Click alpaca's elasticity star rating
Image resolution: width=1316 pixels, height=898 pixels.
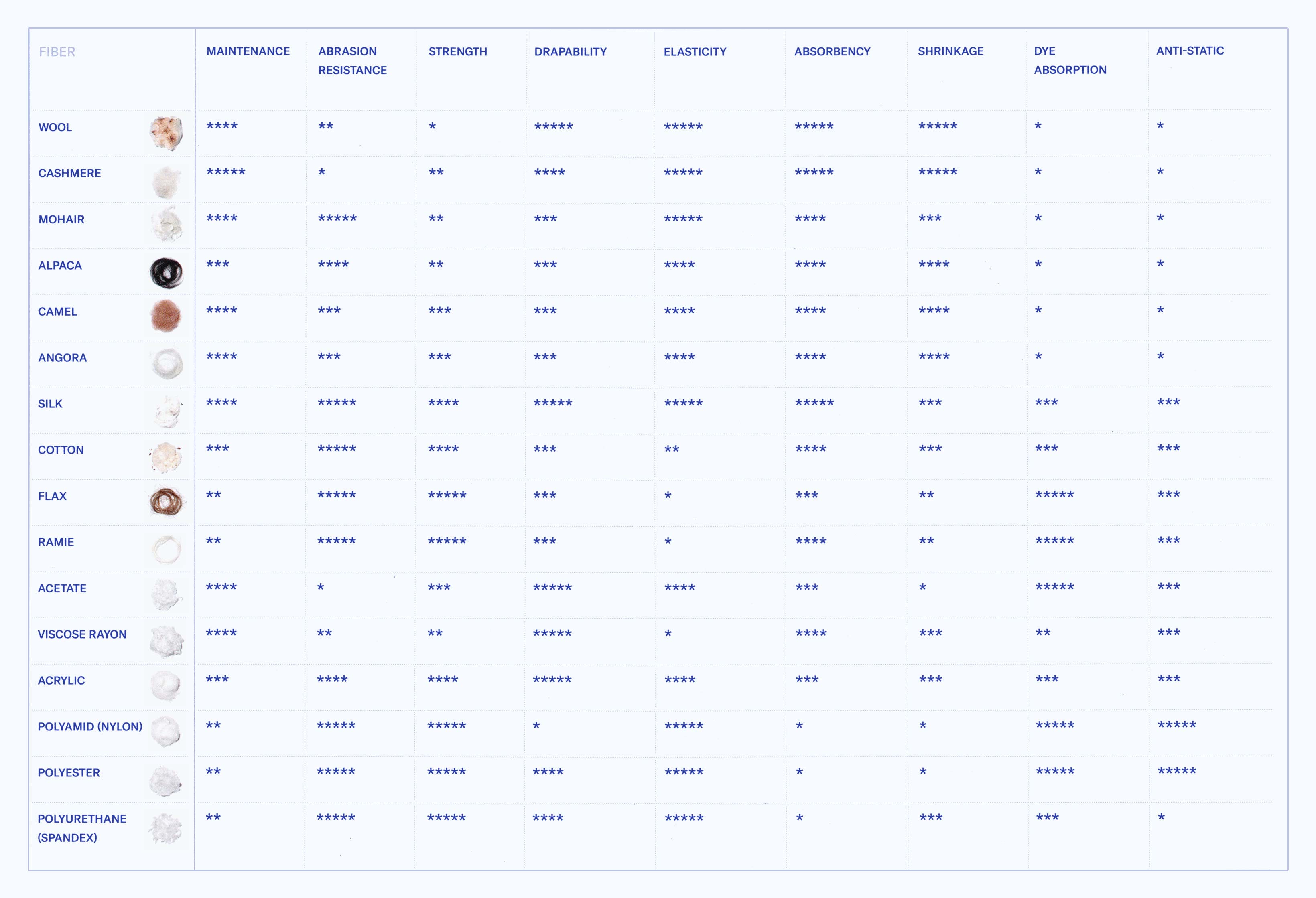(680, 264)
